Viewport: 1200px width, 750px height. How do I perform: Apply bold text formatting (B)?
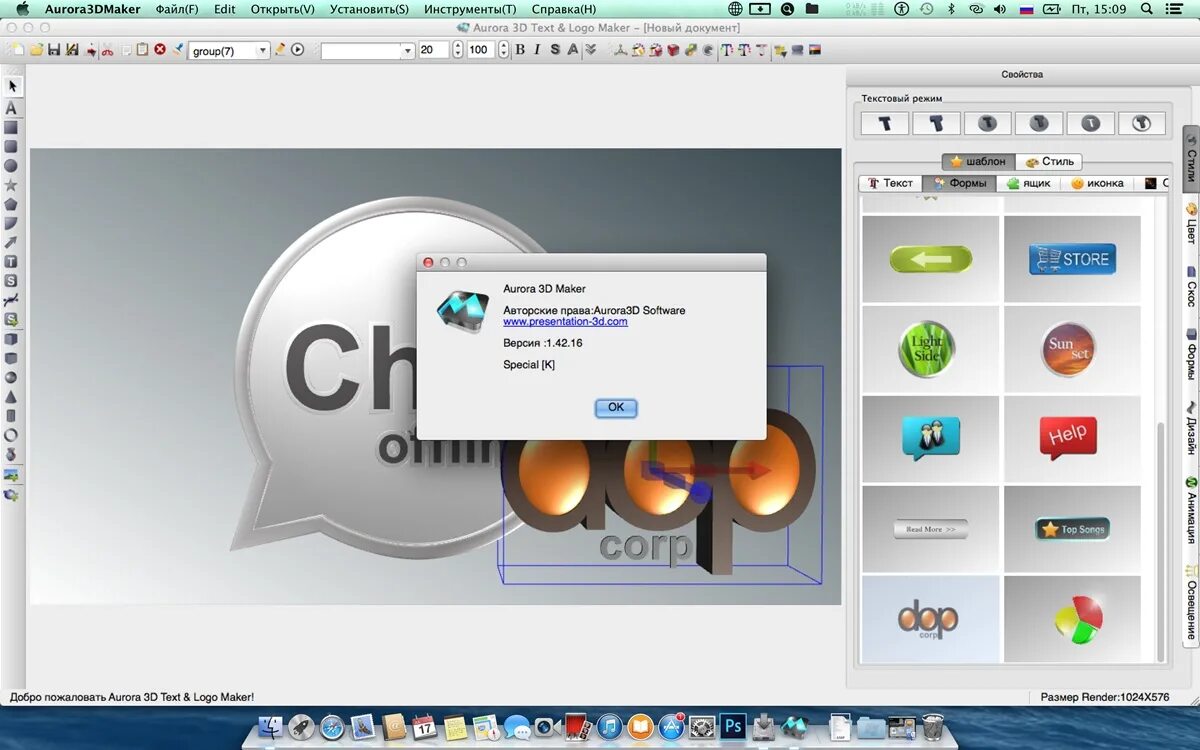[x=519, y=50]
